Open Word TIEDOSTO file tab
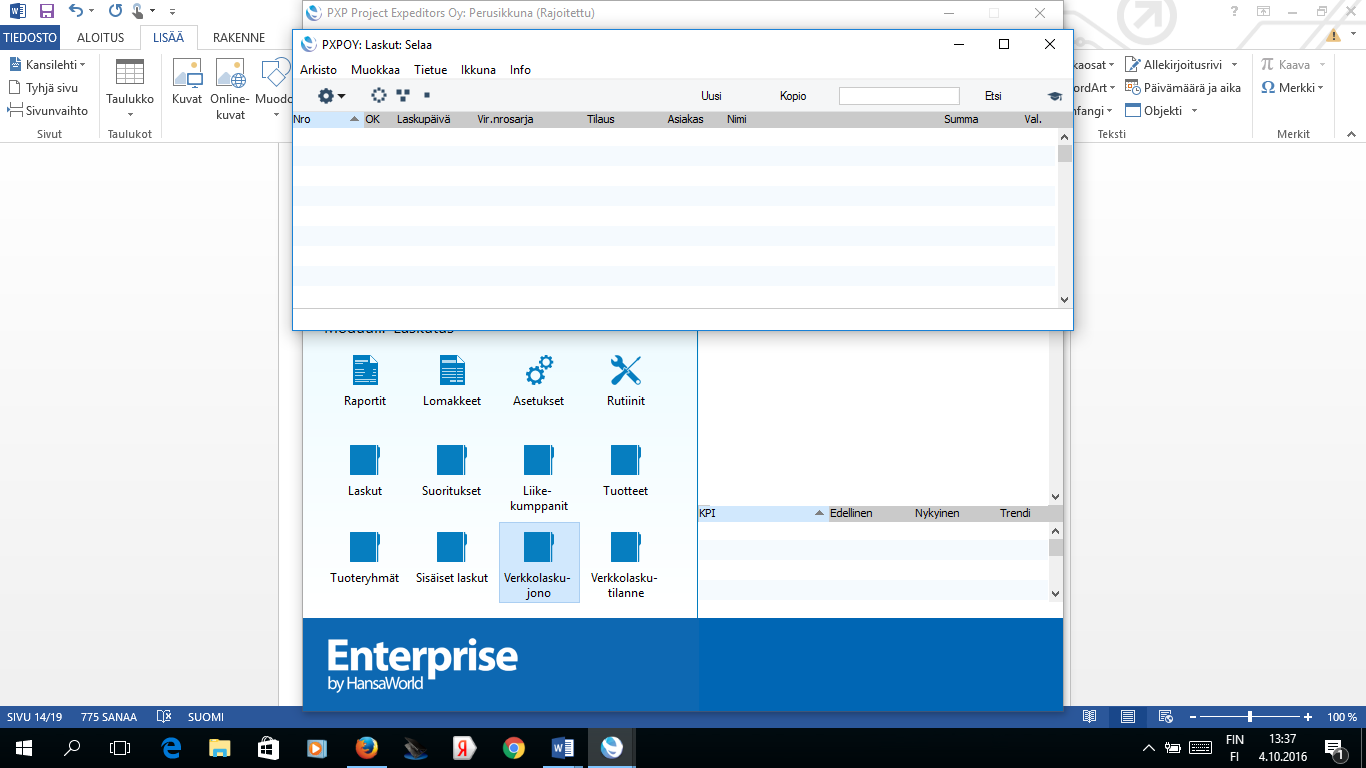 30,38
